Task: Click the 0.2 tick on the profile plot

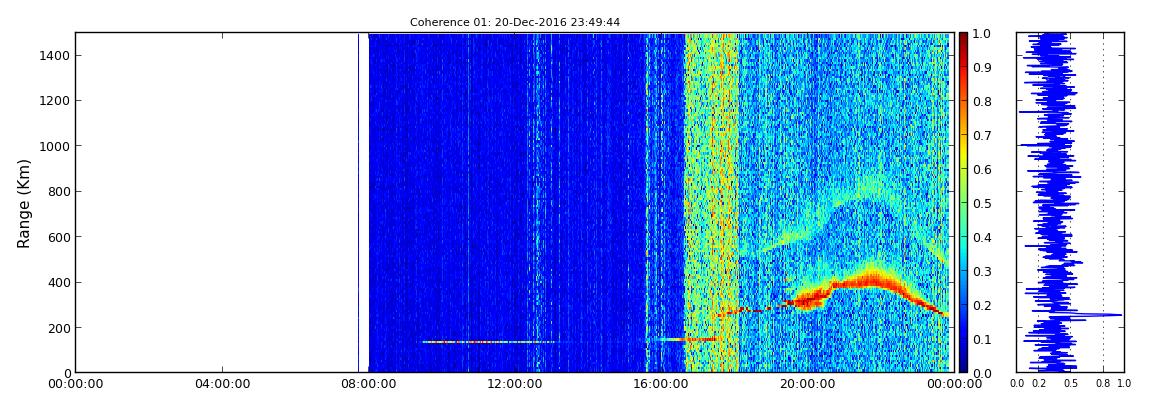Action: [1039, 383]
